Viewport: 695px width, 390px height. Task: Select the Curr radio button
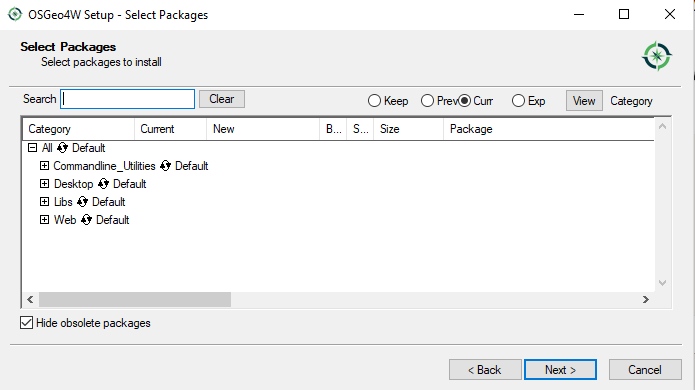click(x=464, y=101)
